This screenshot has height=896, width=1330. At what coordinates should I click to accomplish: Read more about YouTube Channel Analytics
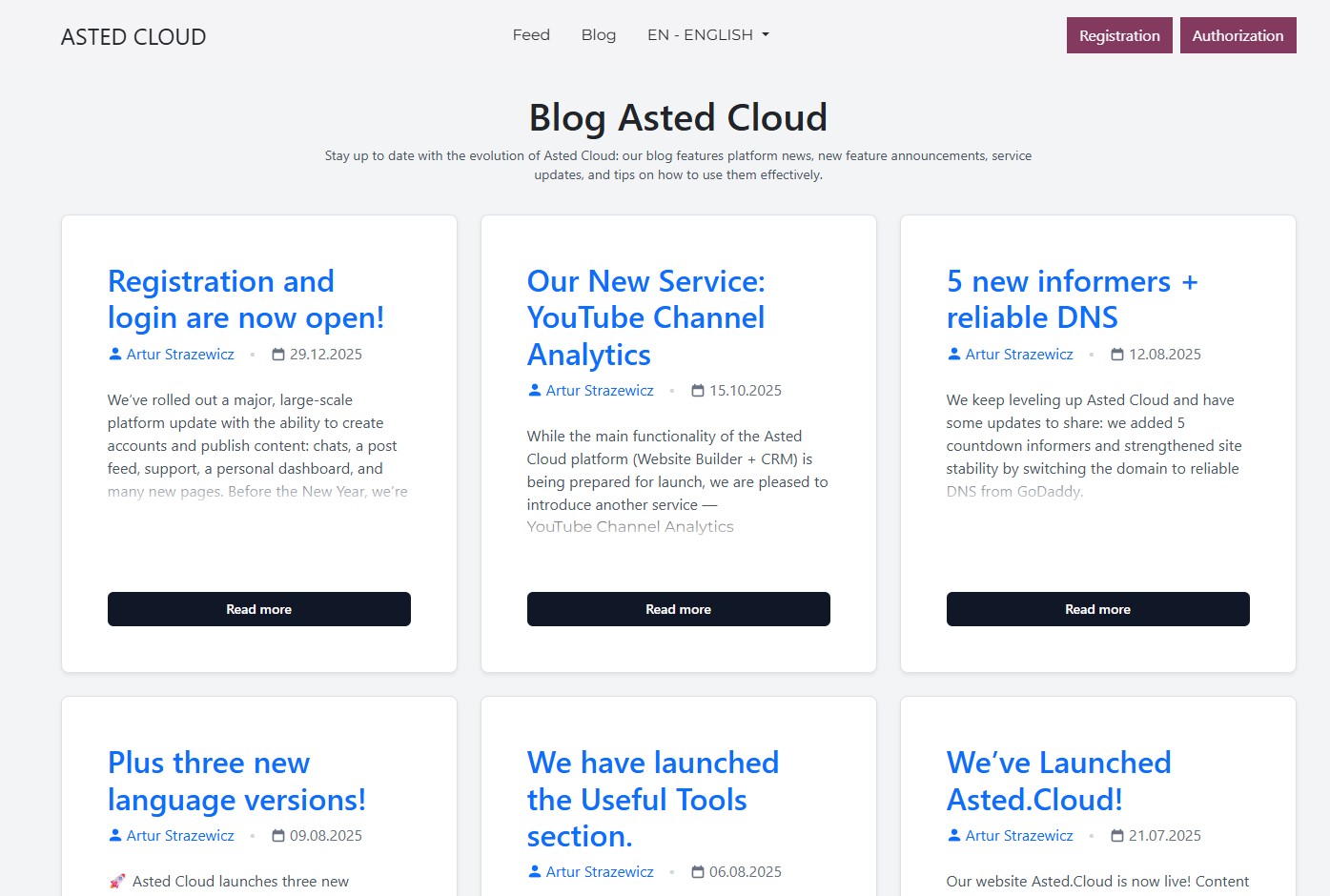tap(679, 609)
